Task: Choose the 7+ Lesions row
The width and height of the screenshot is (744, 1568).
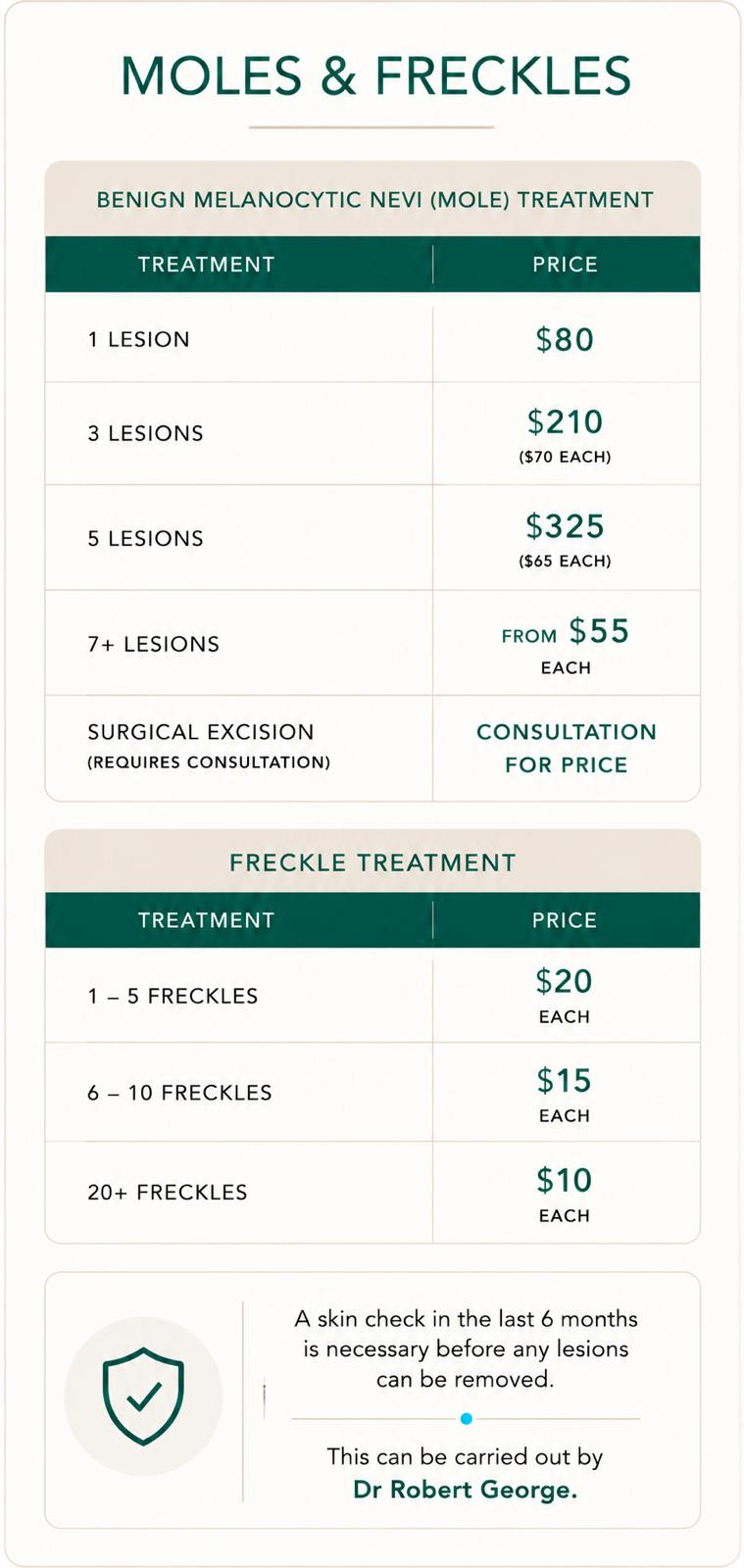Action: pos(372,644)
